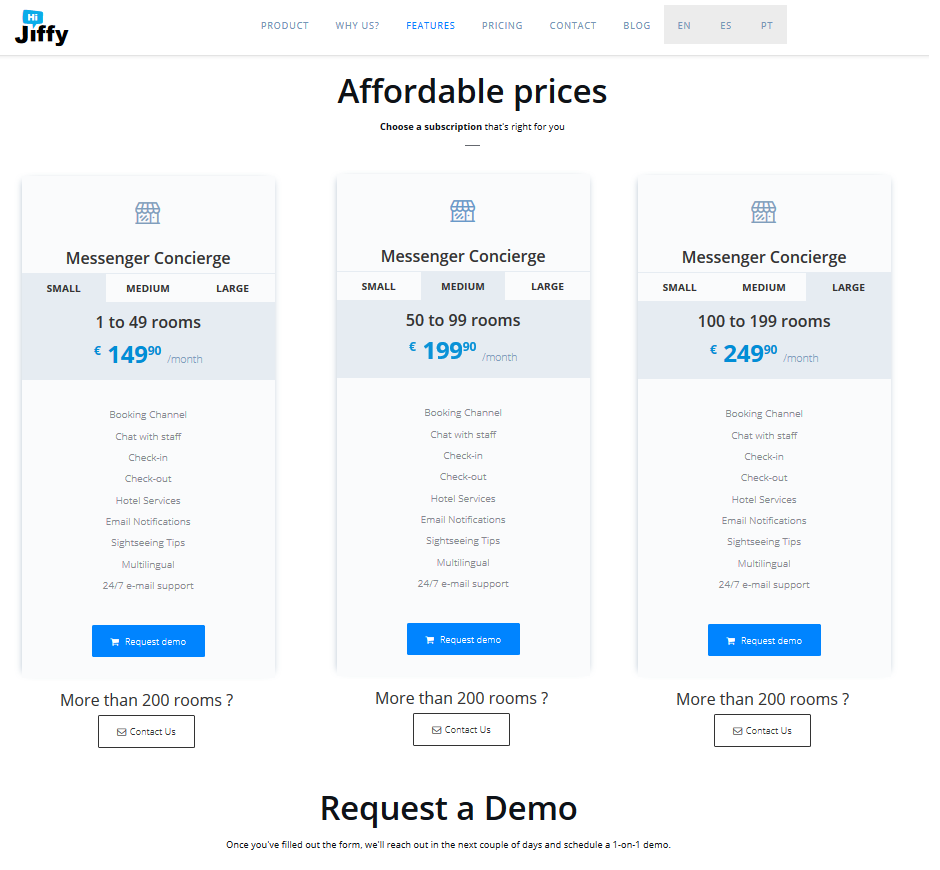Click the envelope icon in the left Contact Us button
This screenshot has height=870, width=940.
click(122, 732)
